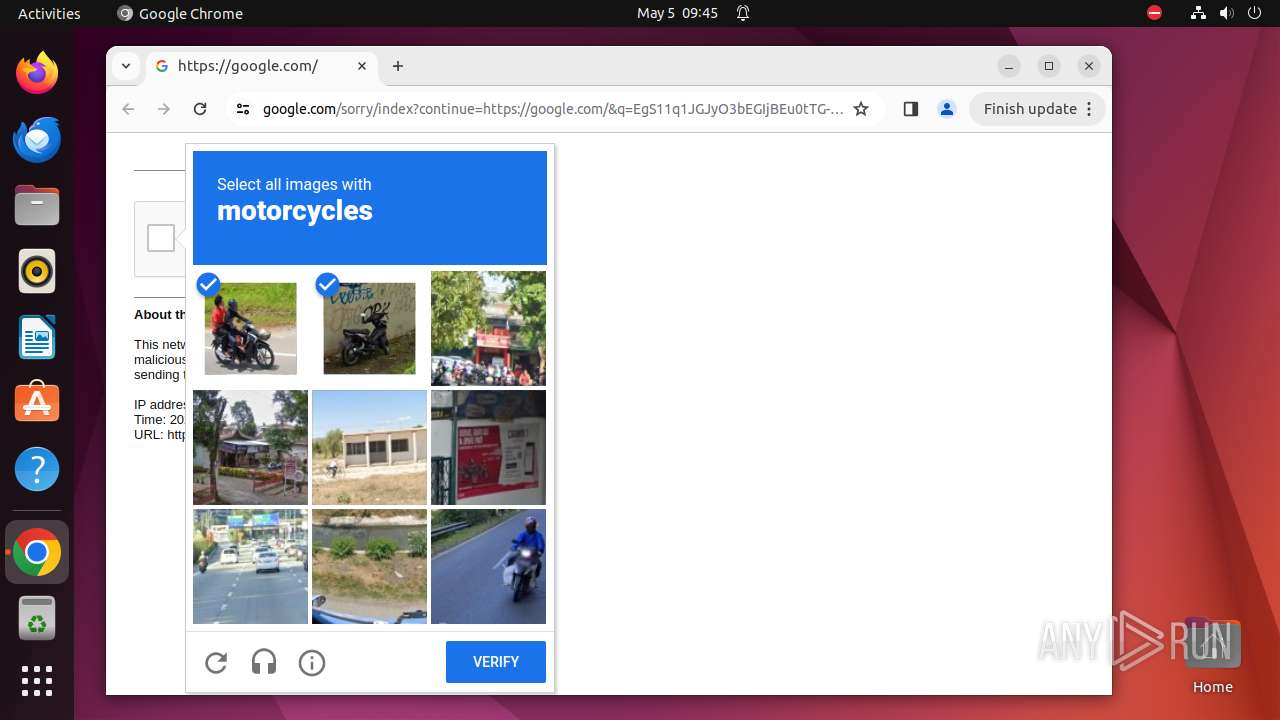Open the Activities overview
Screen dimensions: 1280x720
coord(49,13)
